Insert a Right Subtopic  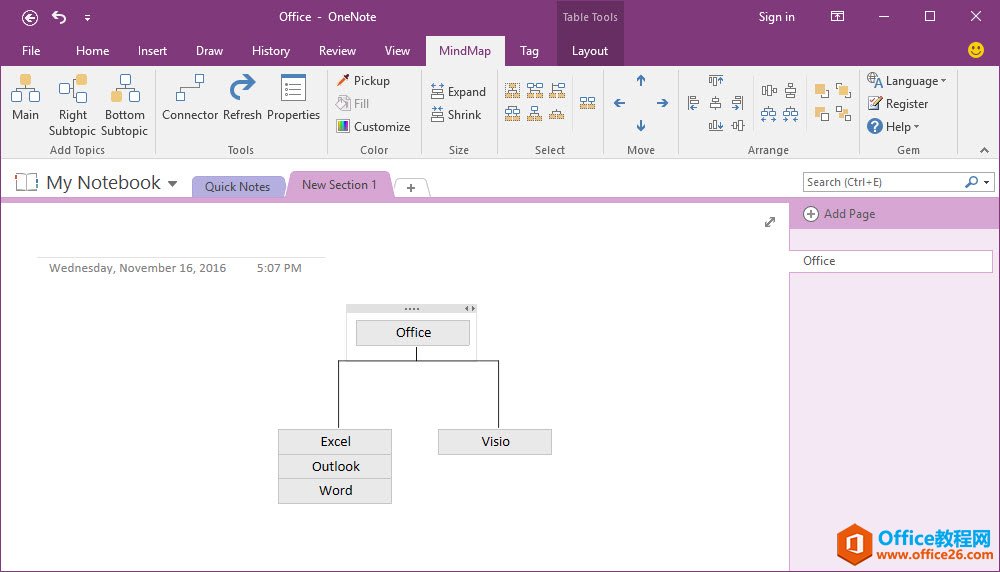click(x=72, y=105)
